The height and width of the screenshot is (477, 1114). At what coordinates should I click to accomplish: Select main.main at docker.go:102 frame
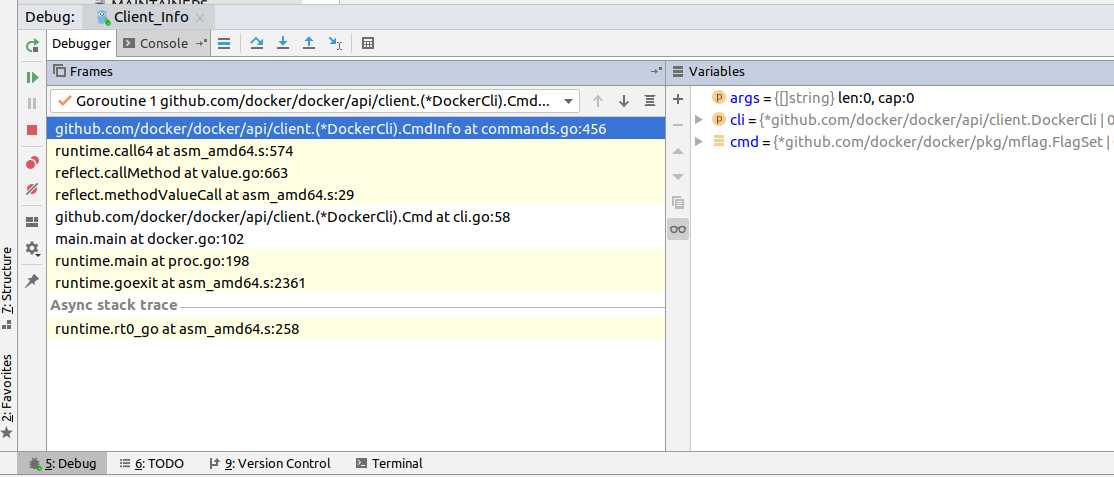(356, 239)
